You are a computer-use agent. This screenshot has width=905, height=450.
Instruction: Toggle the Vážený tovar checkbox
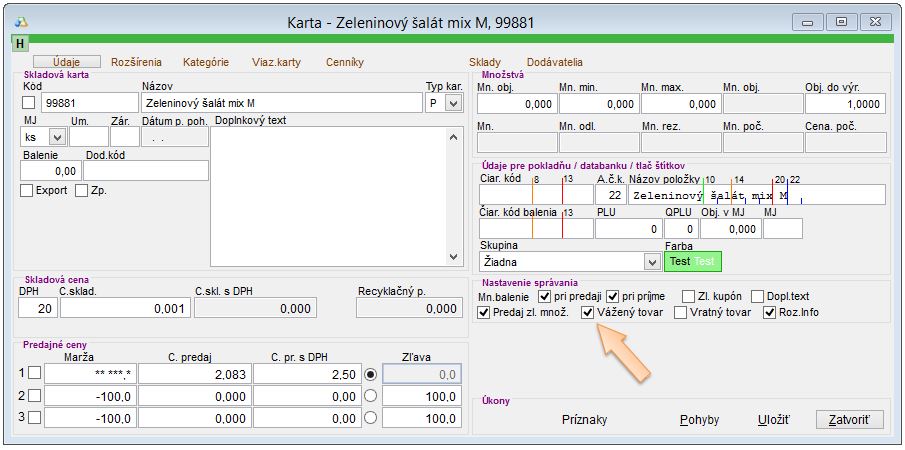pyautogui.click(x=588, y=312)
